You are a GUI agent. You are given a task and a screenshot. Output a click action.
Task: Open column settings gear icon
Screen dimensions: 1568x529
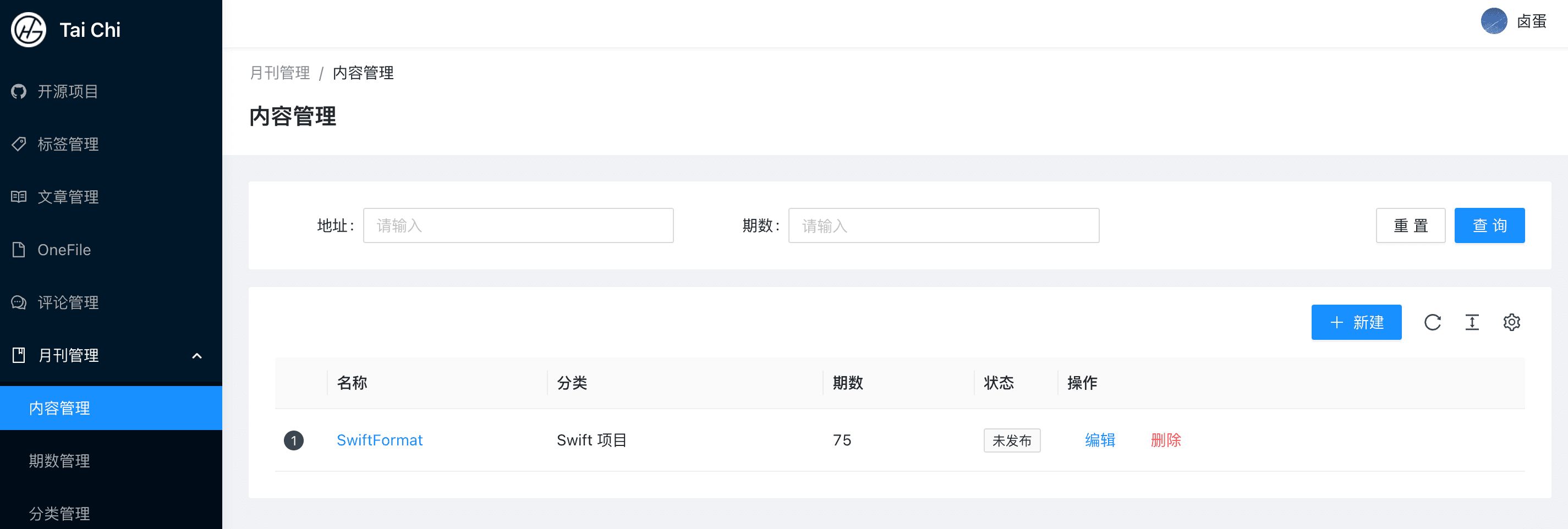(1511, 322)
